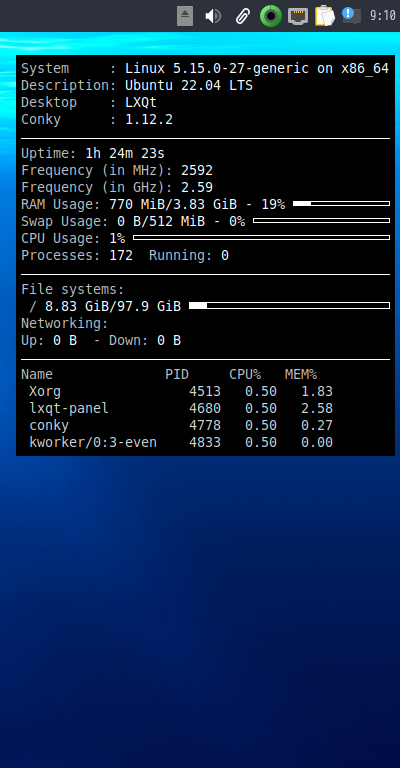Click the "lxqt-panel" process name
This screenshot has width=400, height=768.
click(x=69, y=408)
